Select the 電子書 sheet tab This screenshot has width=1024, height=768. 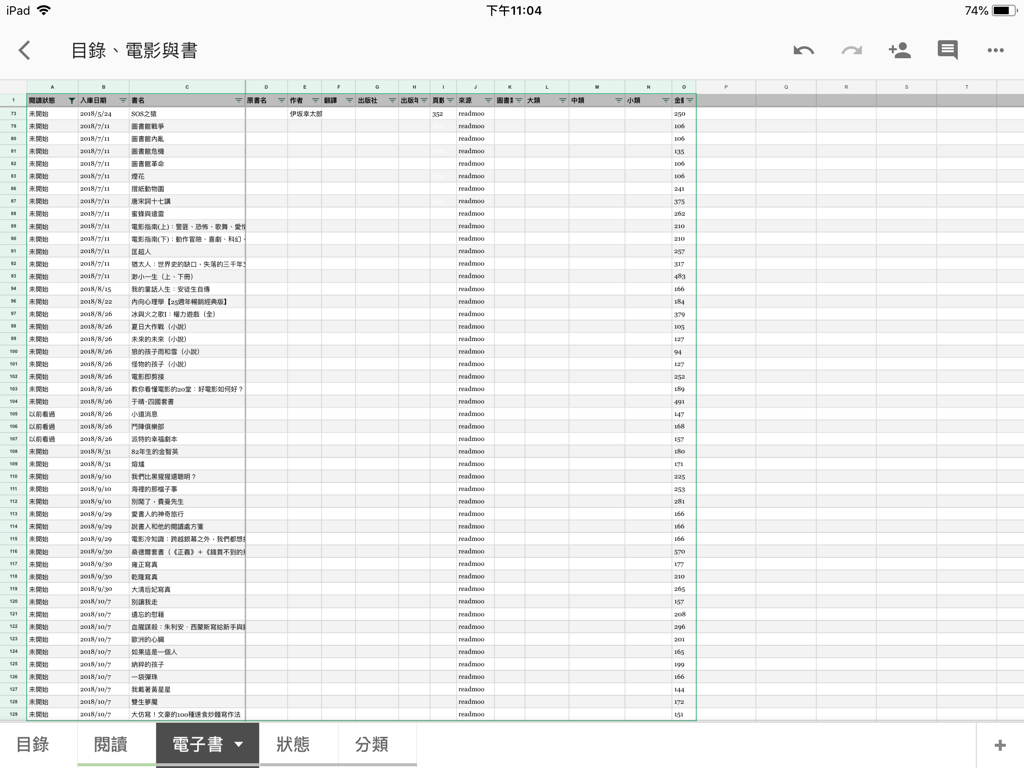tap(198, 744)
